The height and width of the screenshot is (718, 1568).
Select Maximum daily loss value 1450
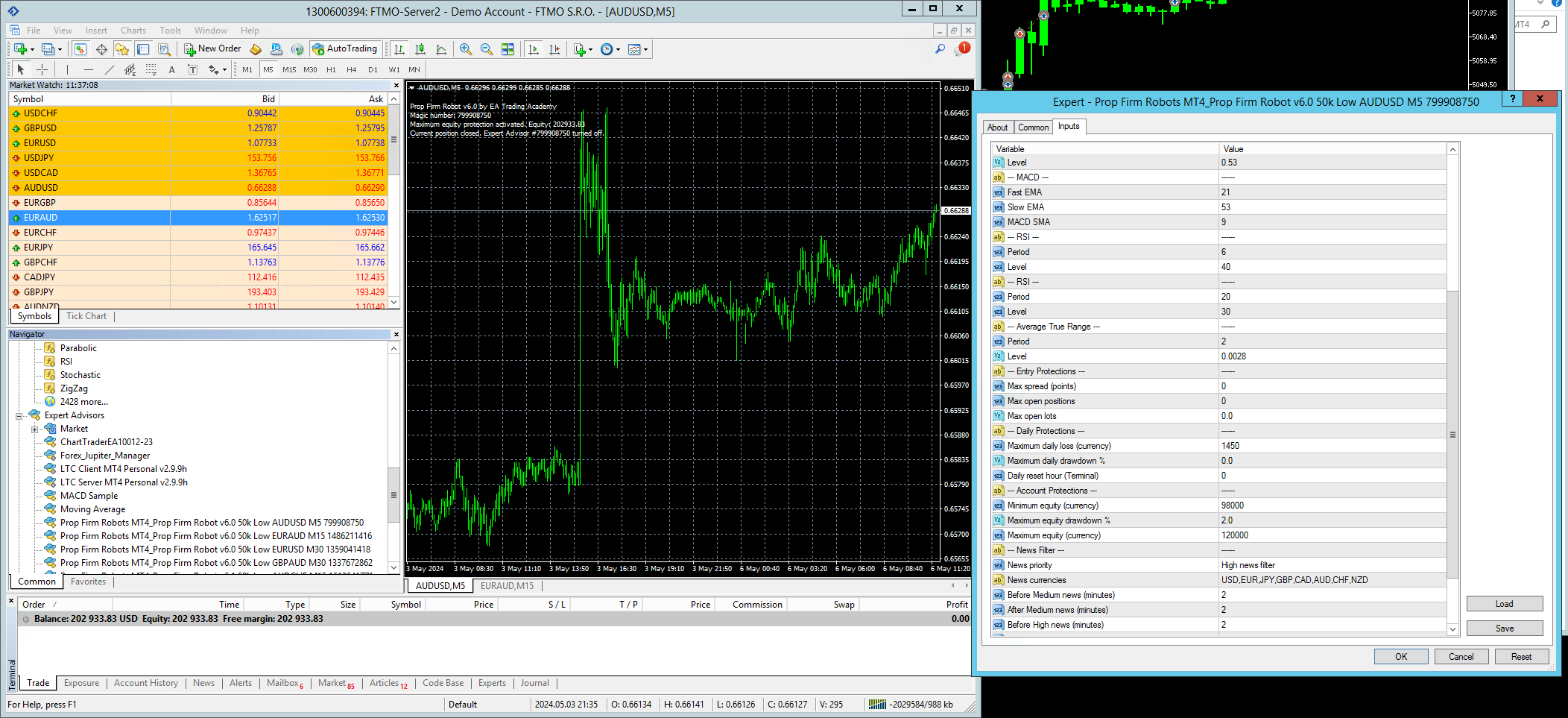coord(1333,446)
